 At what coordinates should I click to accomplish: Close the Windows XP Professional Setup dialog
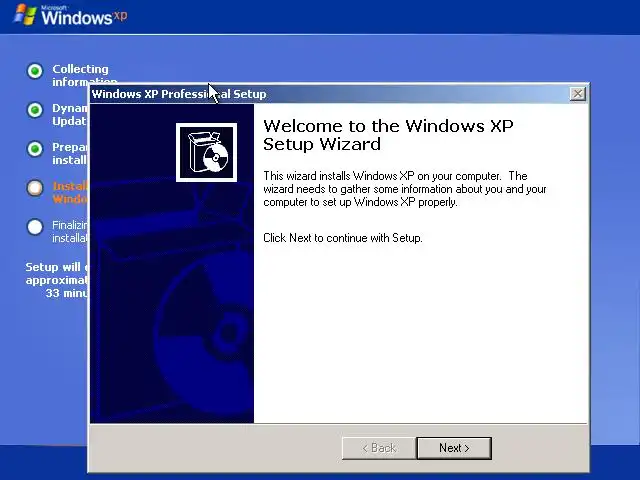point(577,94)
